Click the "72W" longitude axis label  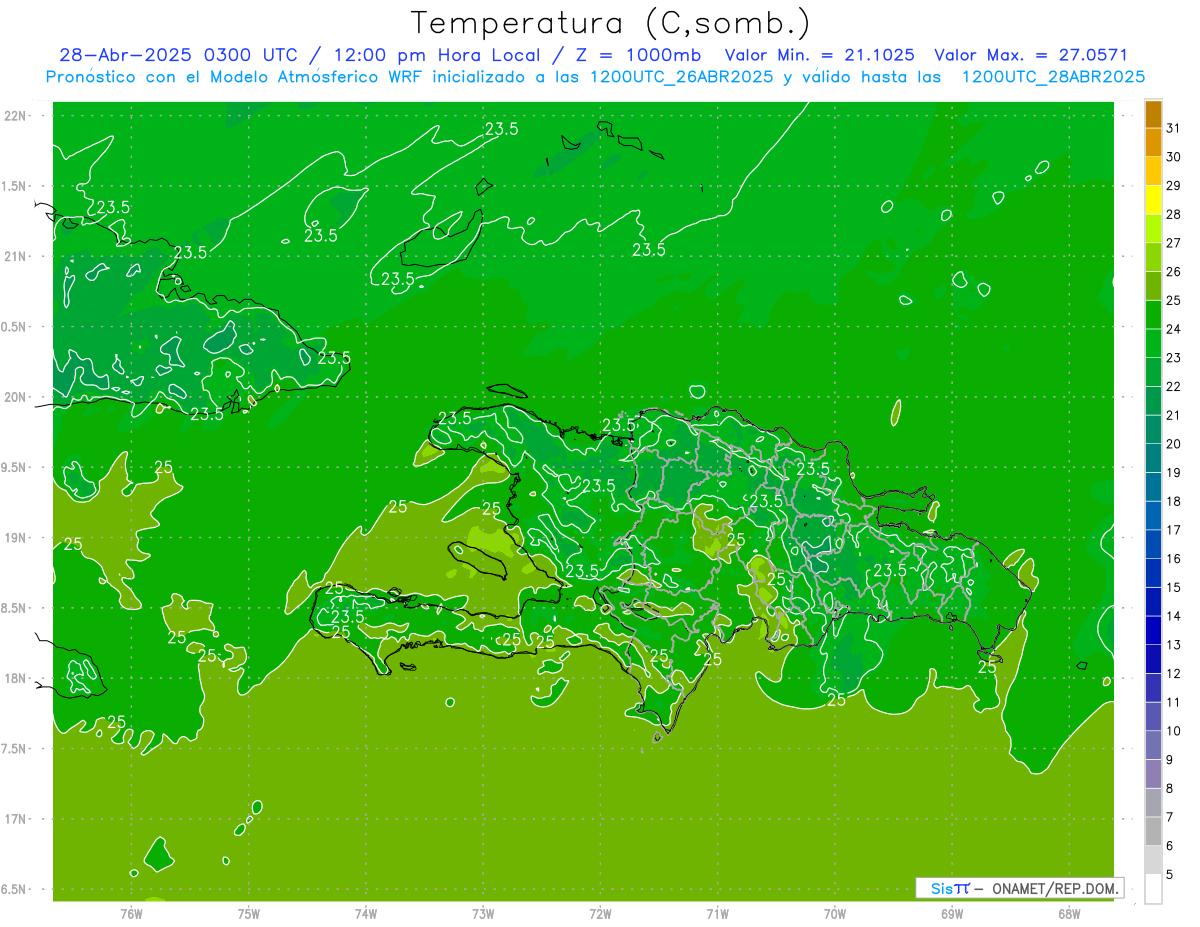[x=600, y=913]
